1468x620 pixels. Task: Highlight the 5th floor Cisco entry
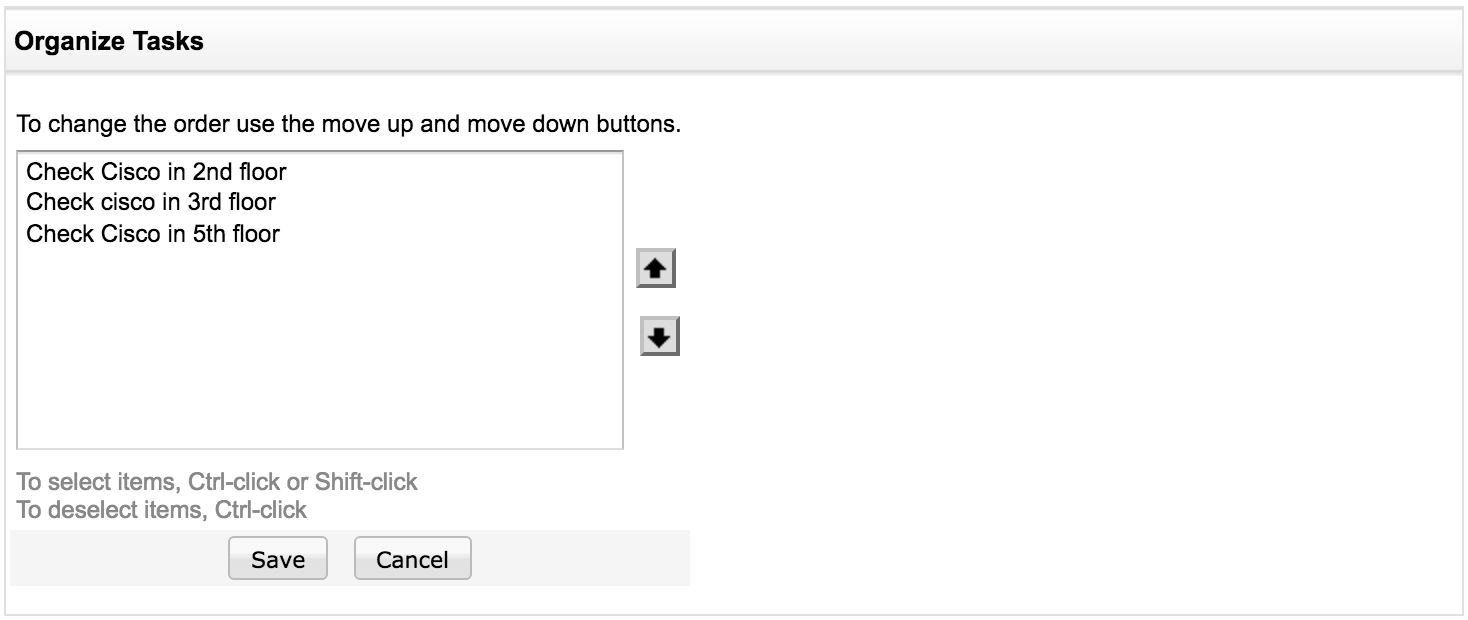pyautogui.click(x=153, y=234)
